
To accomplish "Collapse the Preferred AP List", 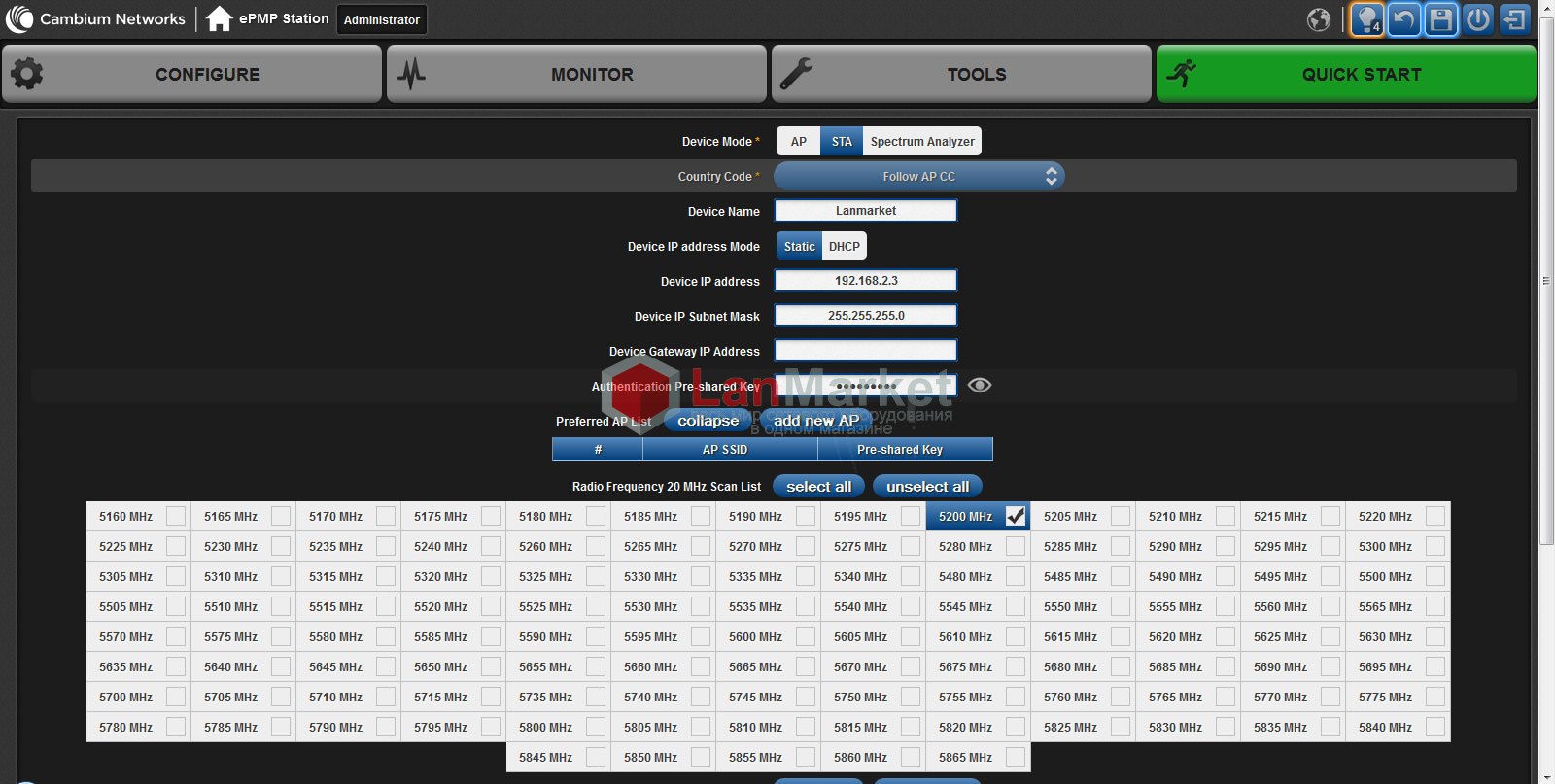I will [708, 421].
